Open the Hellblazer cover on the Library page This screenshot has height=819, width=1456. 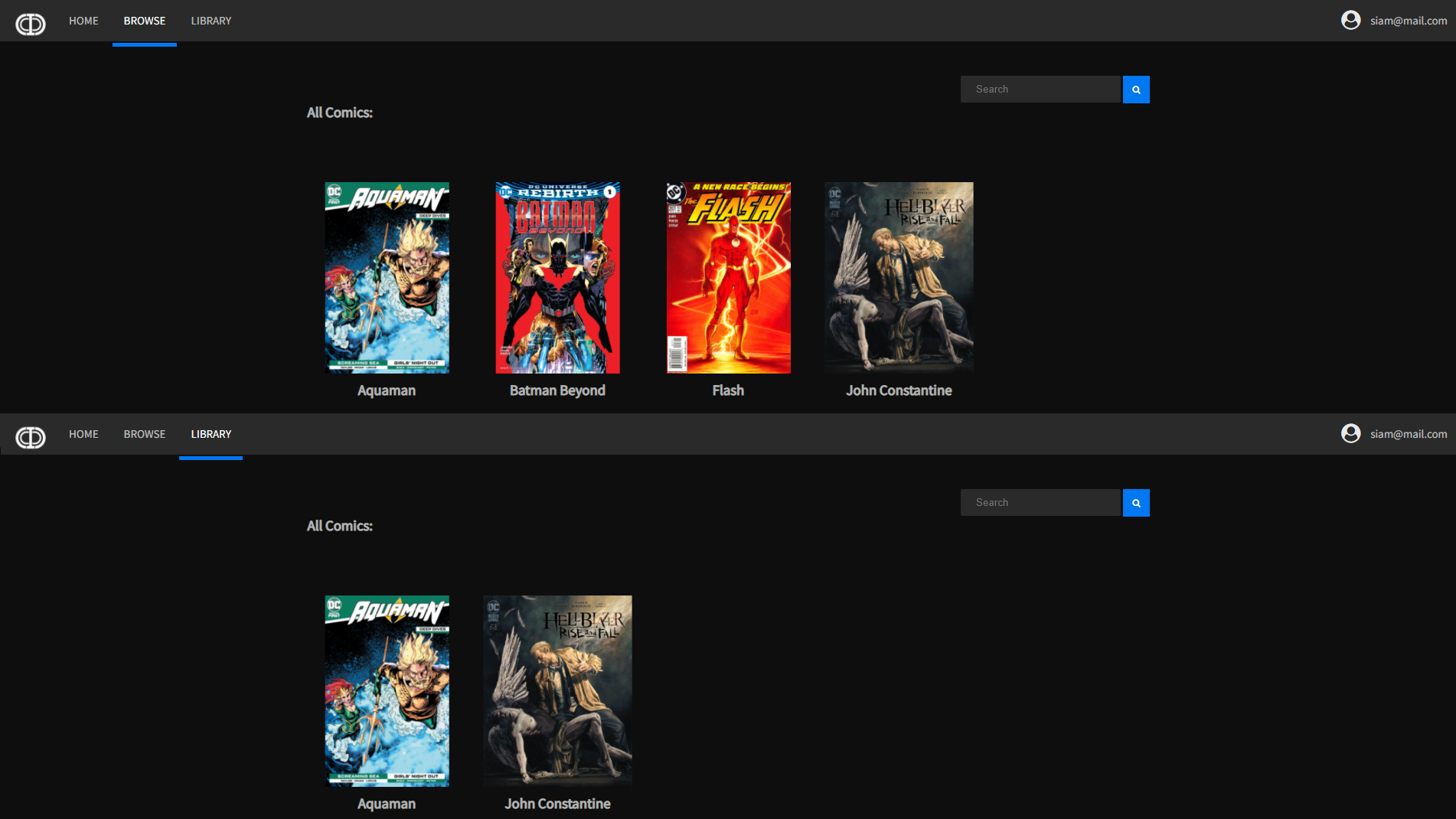(x=557, y=691)
